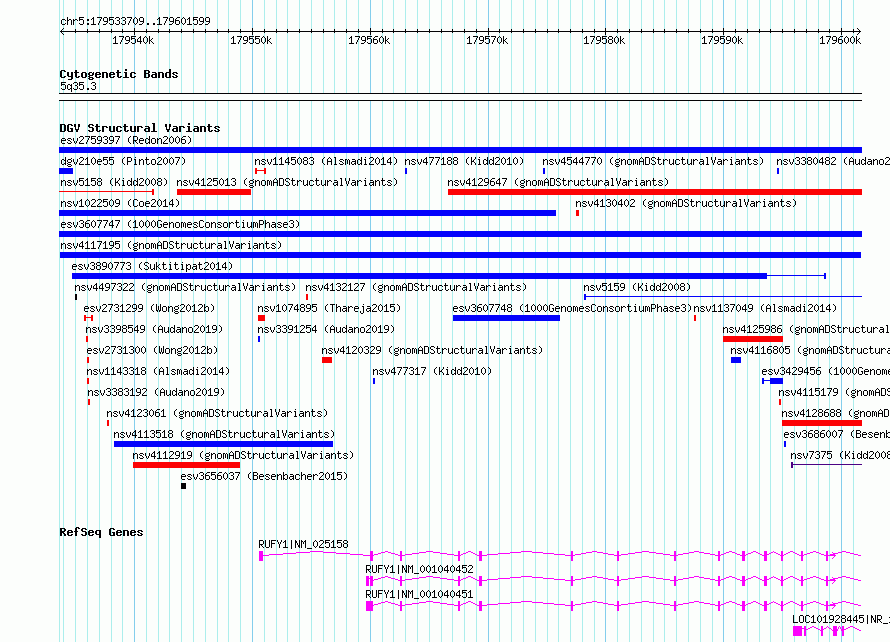Viewport: 890px width, 642px height.
Task: Click the red bar of nsv4129647
Action: pos(654,192)
